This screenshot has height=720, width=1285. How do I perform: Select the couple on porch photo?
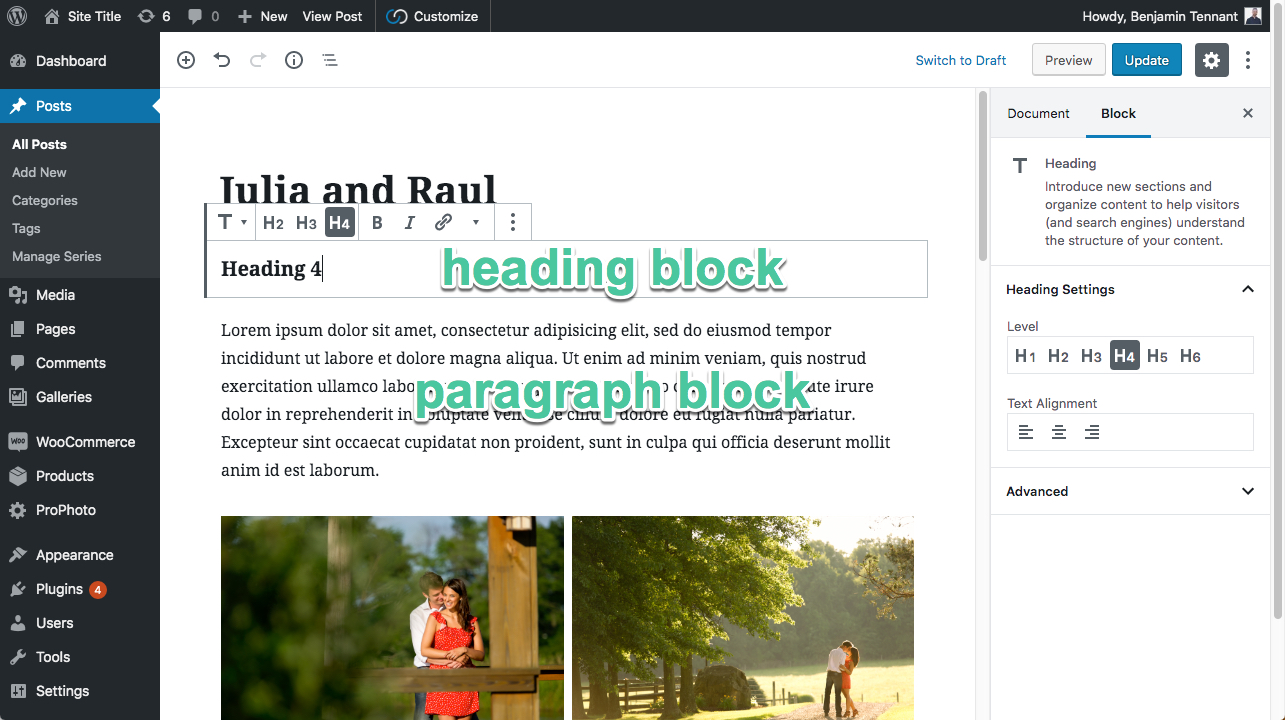(392, 618)
